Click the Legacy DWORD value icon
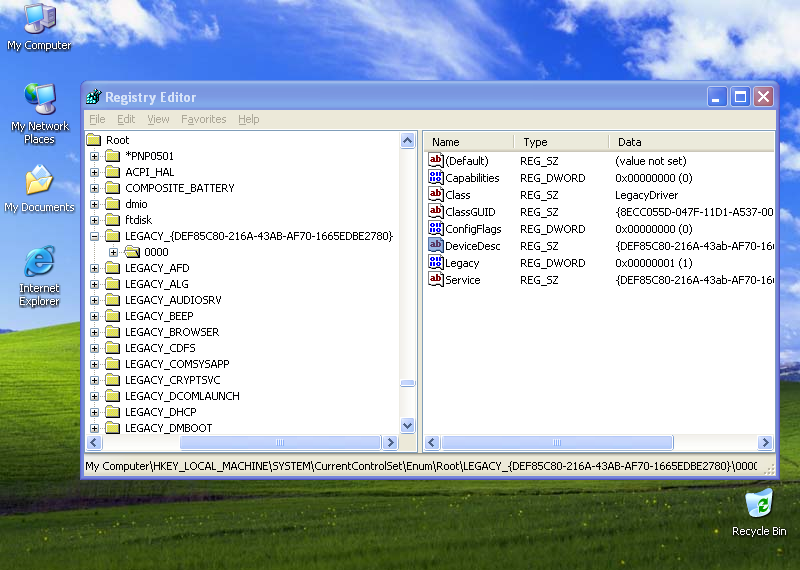Screen dimensions: 800x570 click(x=435, y=262)
